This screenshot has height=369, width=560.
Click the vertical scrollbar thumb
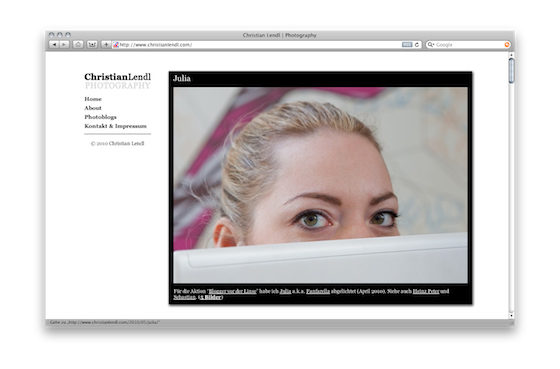[x=511, y=71]
